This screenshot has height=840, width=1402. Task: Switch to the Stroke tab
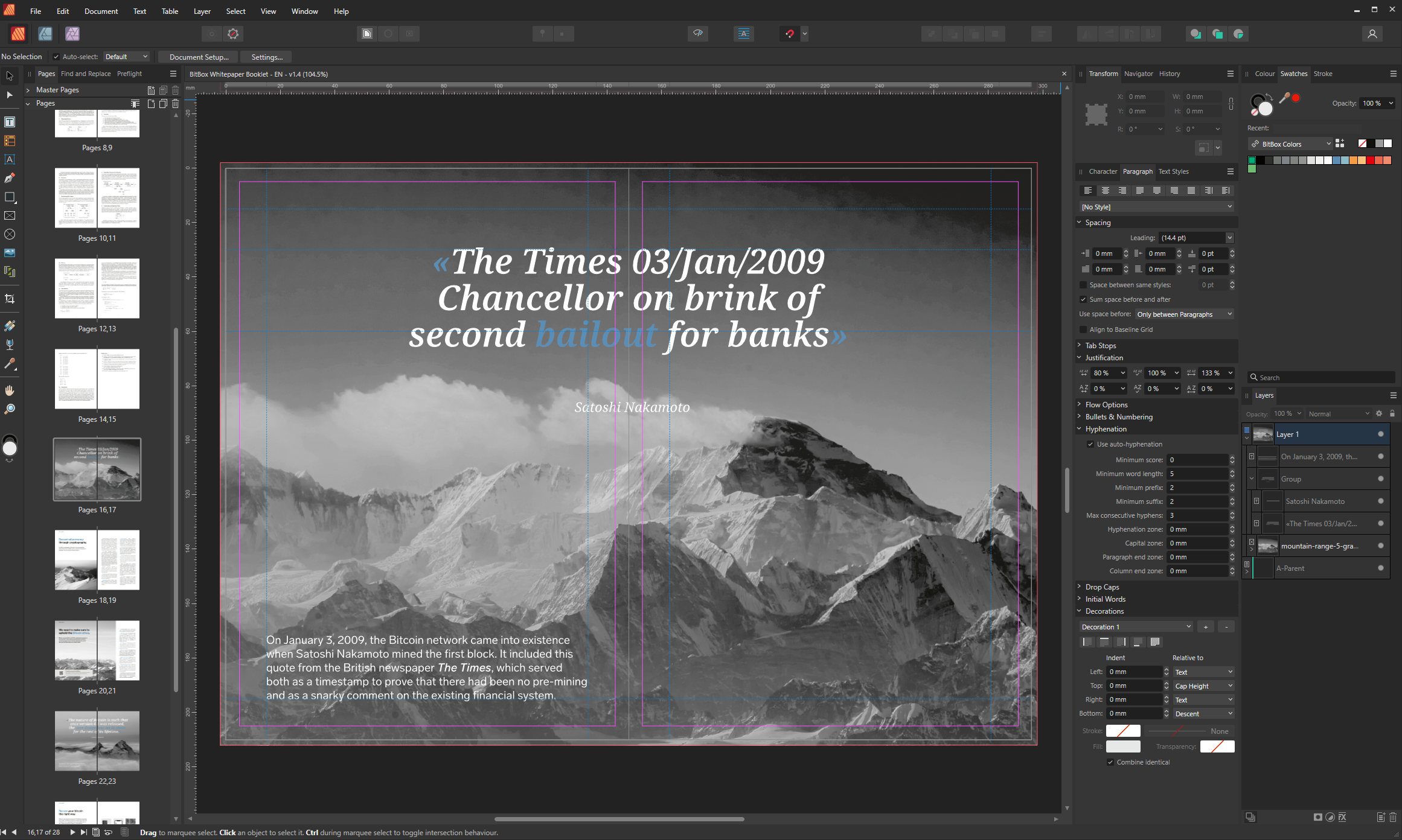(1323, 74)
